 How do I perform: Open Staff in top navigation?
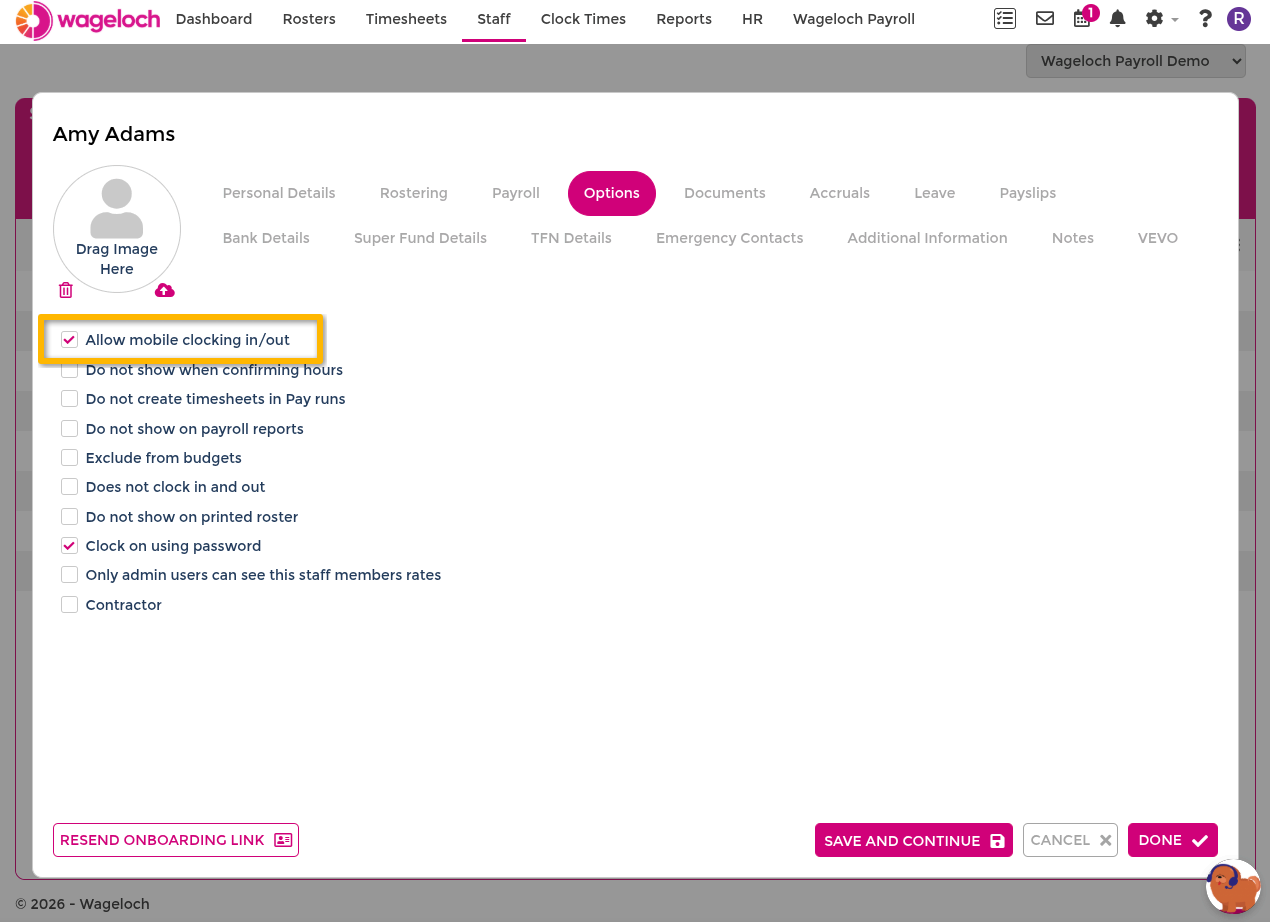[494, 19]
